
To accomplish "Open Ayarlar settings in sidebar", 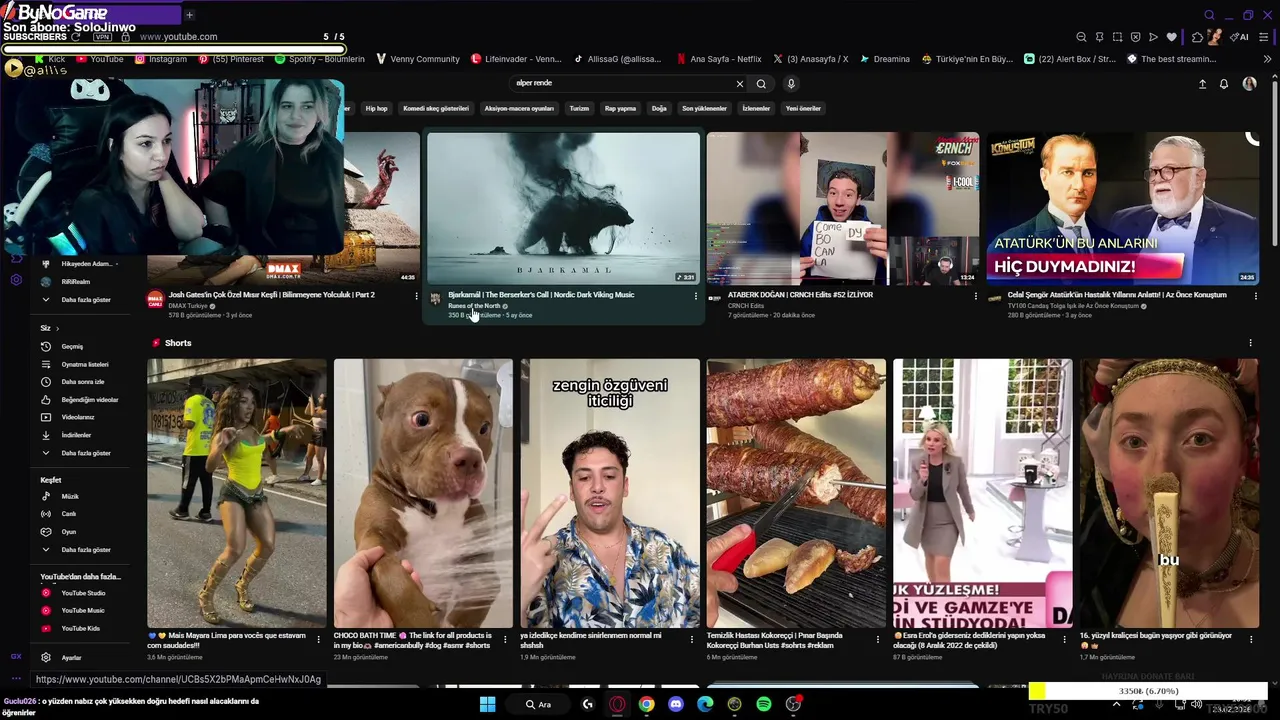I will (71, 657).
